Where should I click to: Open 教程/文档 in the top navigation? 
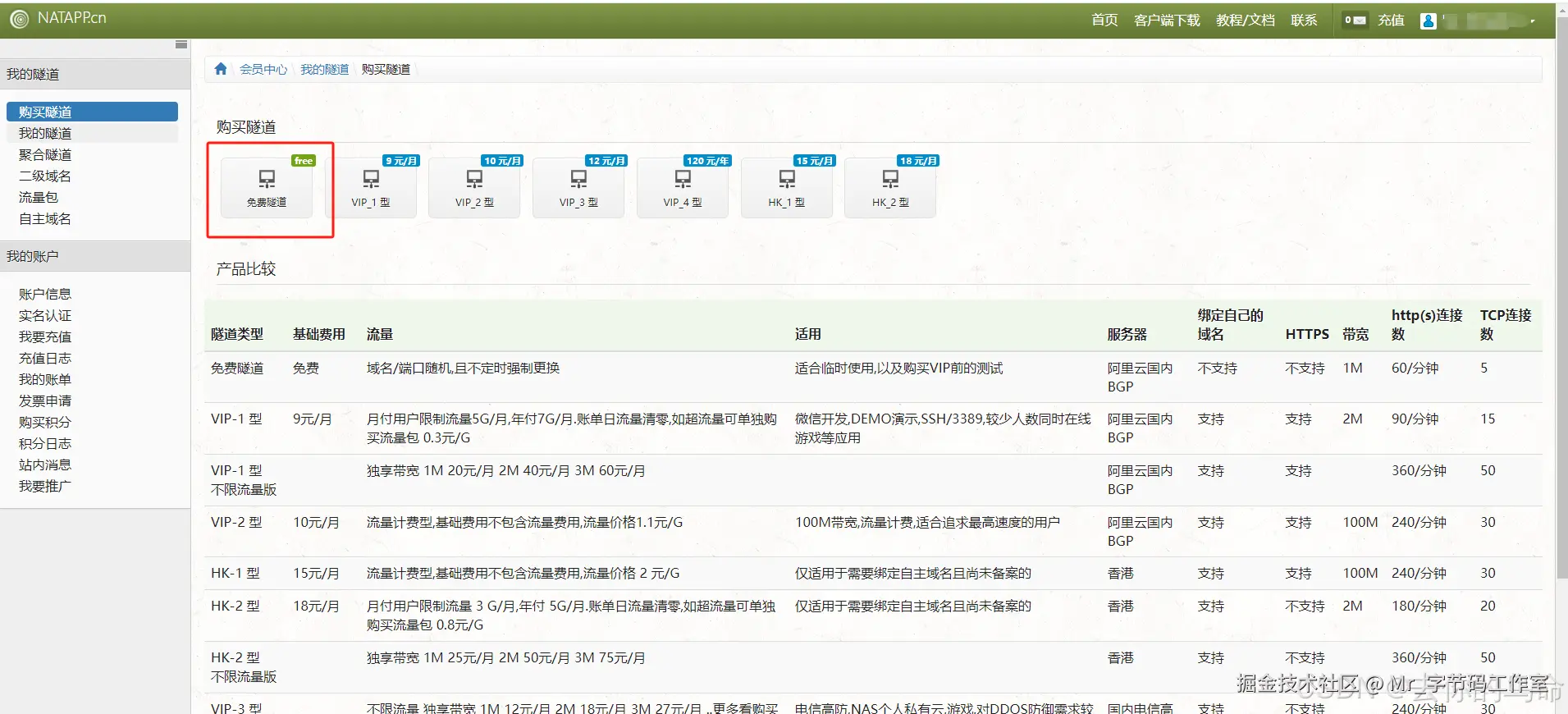coord(1246,20)
